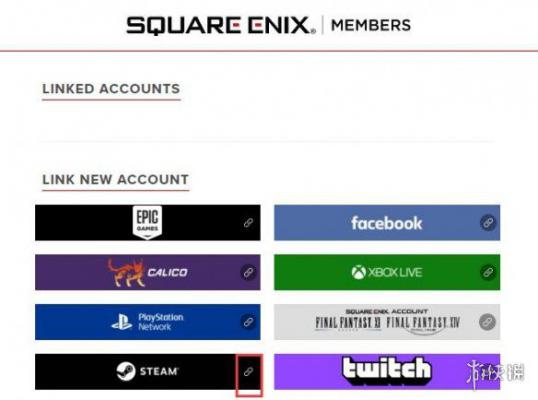538x400 pixels.
Task: Click the MEMBERS header text
Action: 371,25
